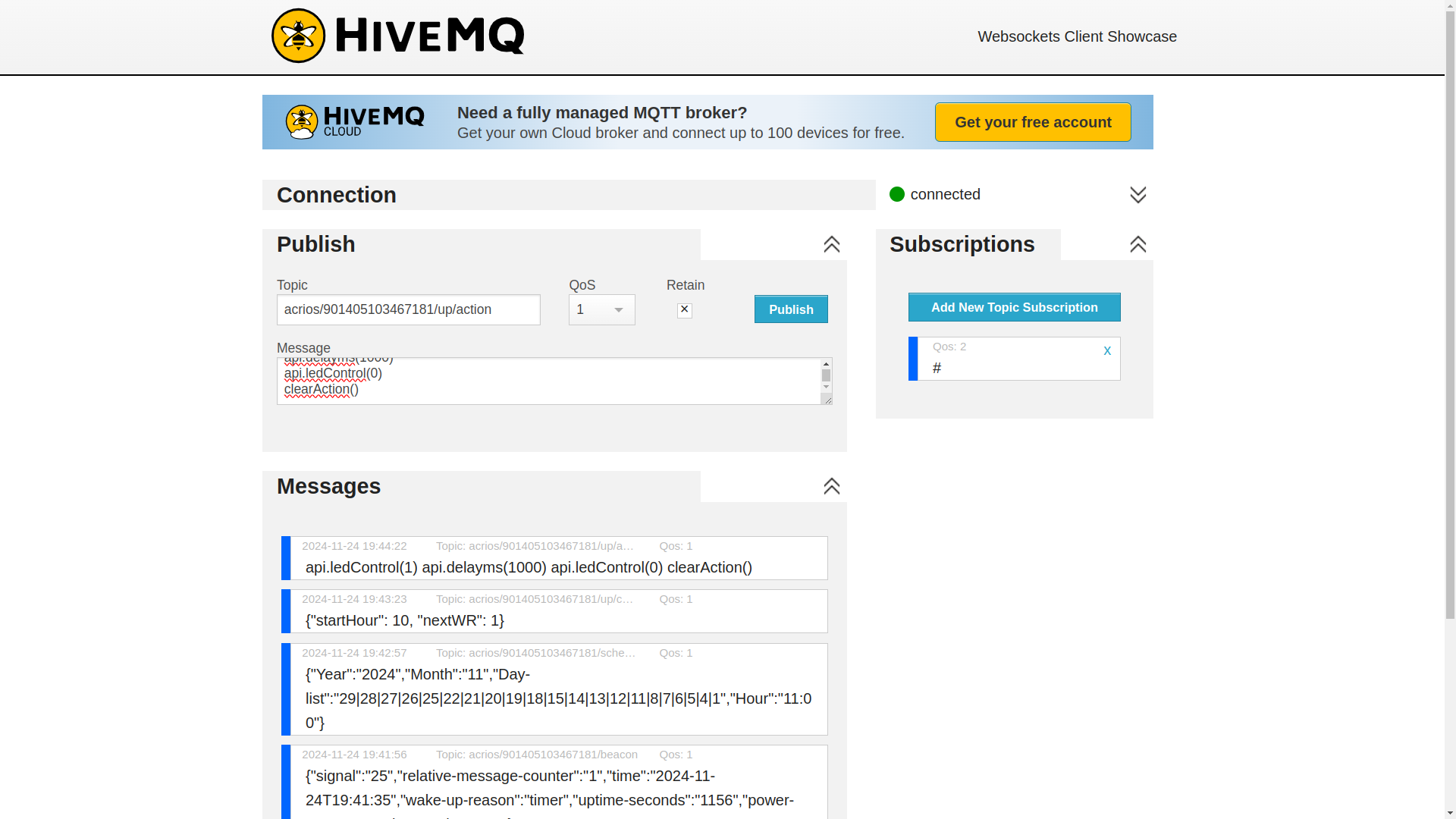1456x819 pixels.
Task: Click the HiveMQ wordmark in header
Action: pyautogui.click(x=429, y=36)
